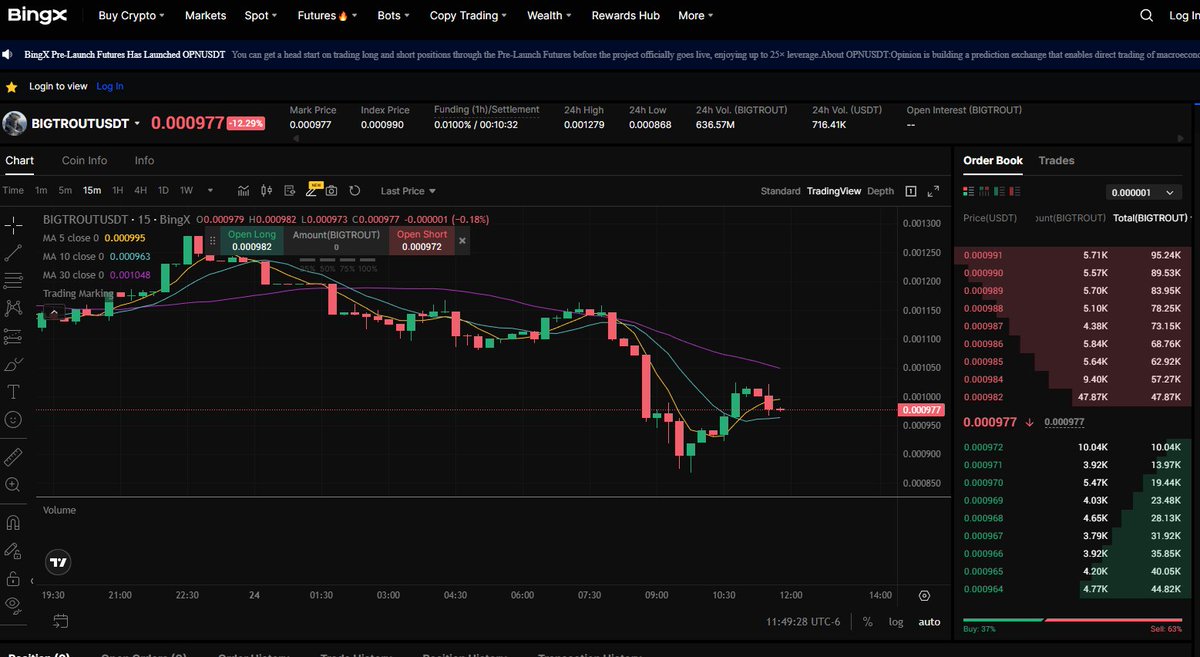Open the 0.000001 price precision dropdown
Image resolution: width=1200 pixels, height=657 pixels.
[x=1144, y=192]
